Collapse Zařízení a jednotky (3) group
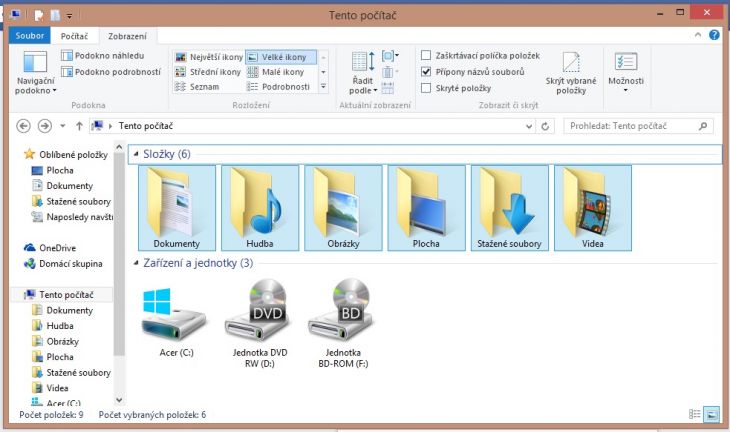 (135, 263)
